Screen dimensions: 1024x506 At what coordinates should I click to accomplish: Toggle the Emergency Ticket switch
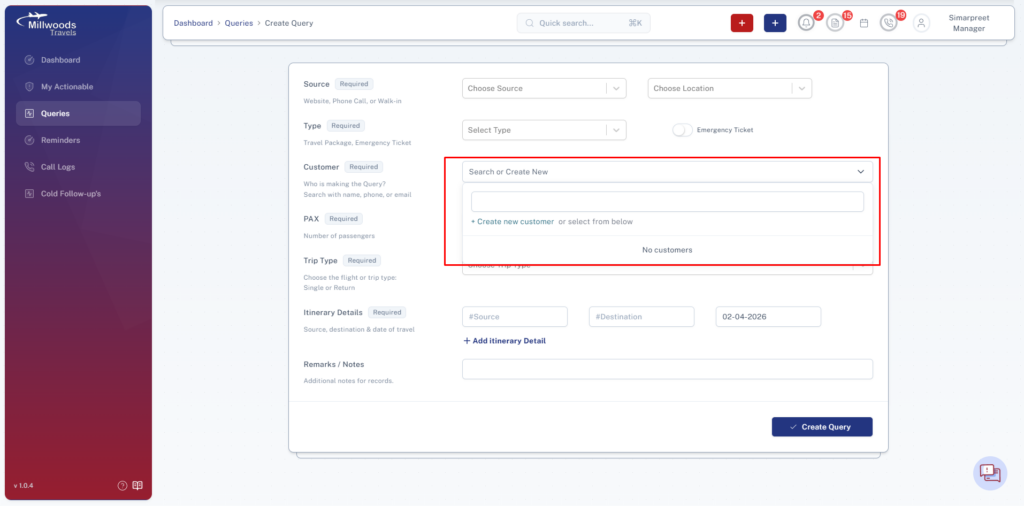(682, 130)
